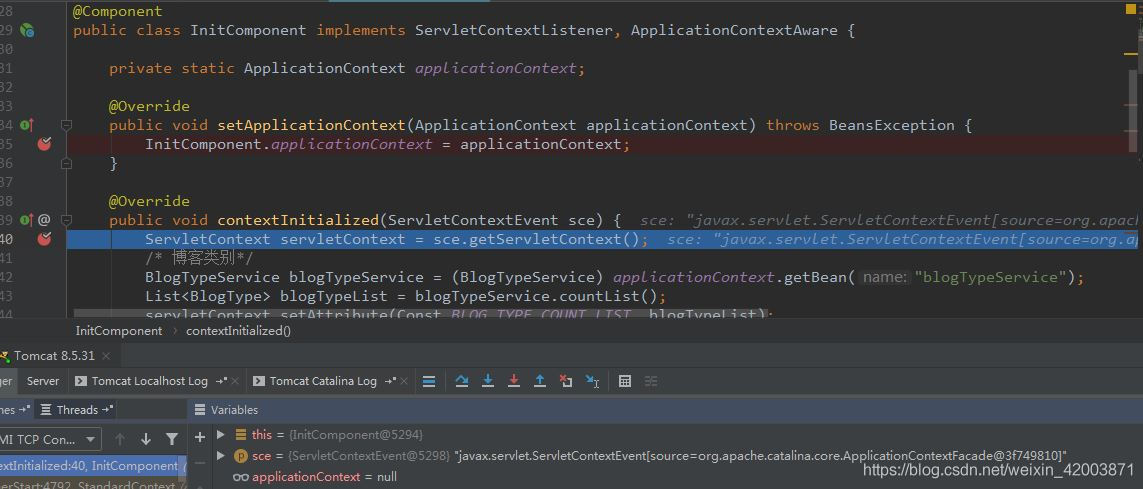Click the pin arrow on Threads tab
This screenshot has height=489, width=1143.
[x=106, y=410]
